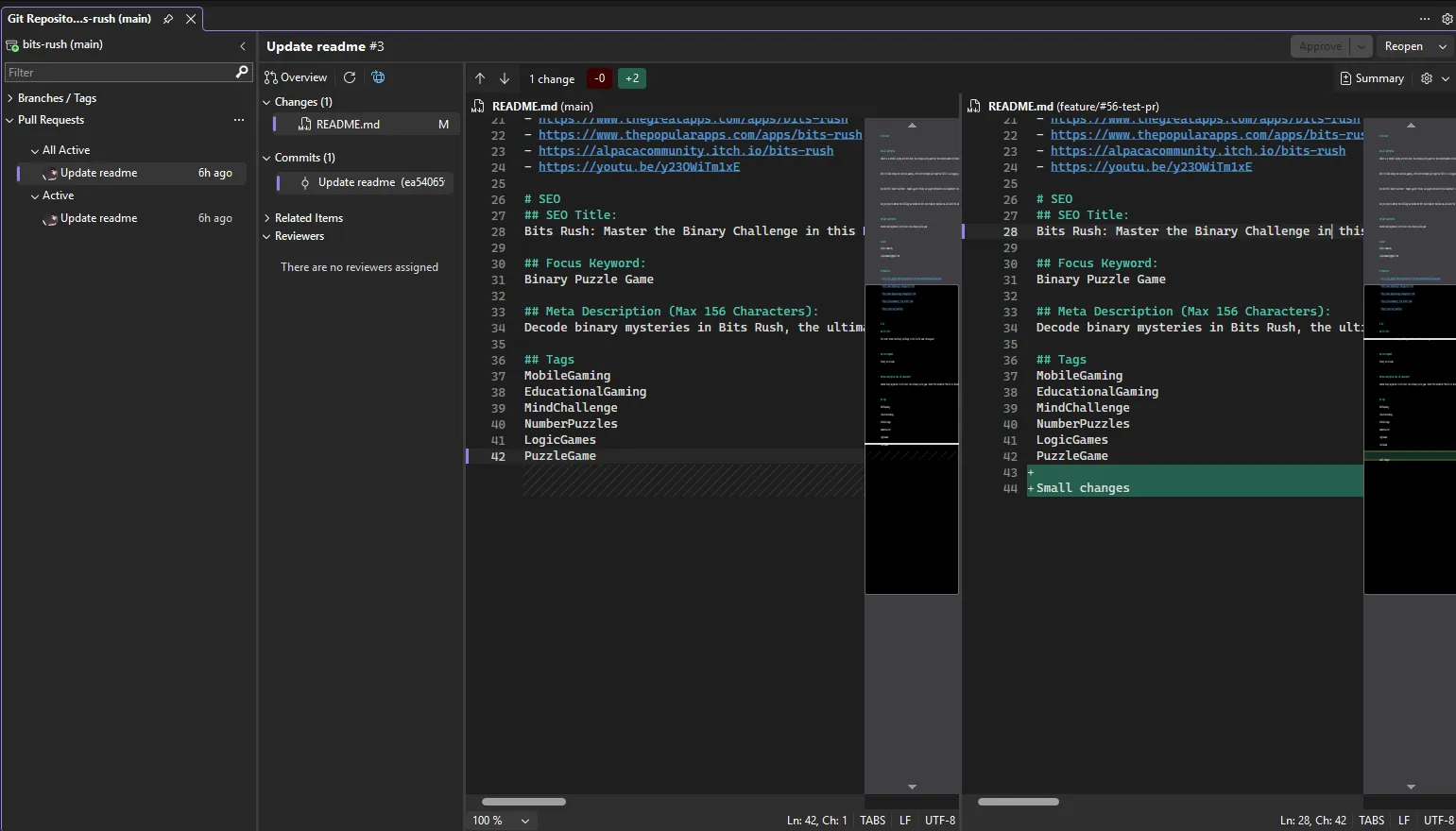Close the Git Repository tab
Image resolution: width=1456 pixels, height=831 pixels.
[x=191, y=19]
